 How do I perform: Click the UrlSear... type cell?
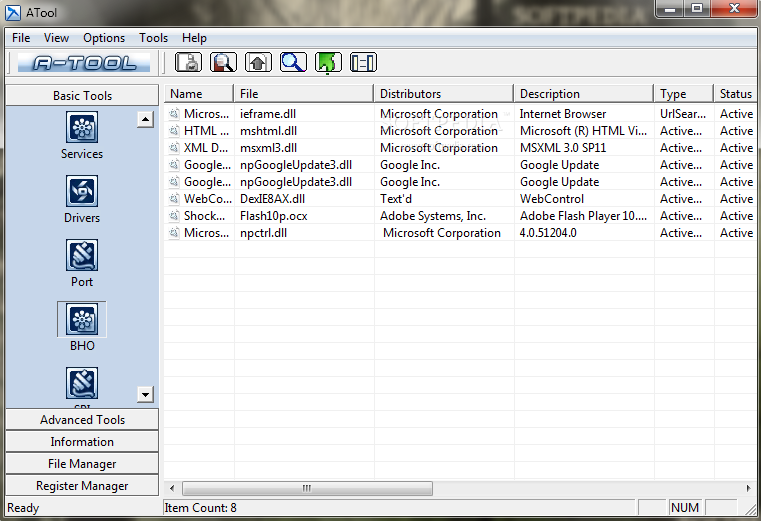pyautogui.click(x=683, y=114)
